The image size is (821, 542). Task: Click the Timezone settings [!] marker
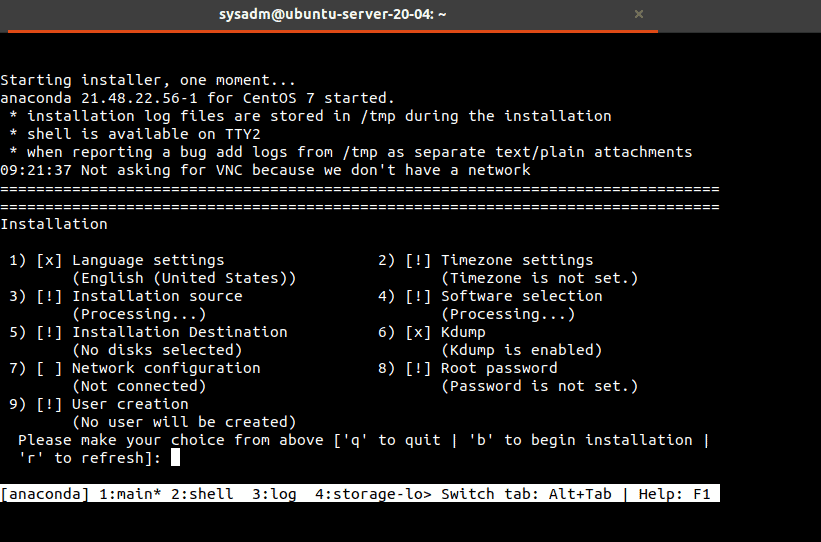[418, 260]
